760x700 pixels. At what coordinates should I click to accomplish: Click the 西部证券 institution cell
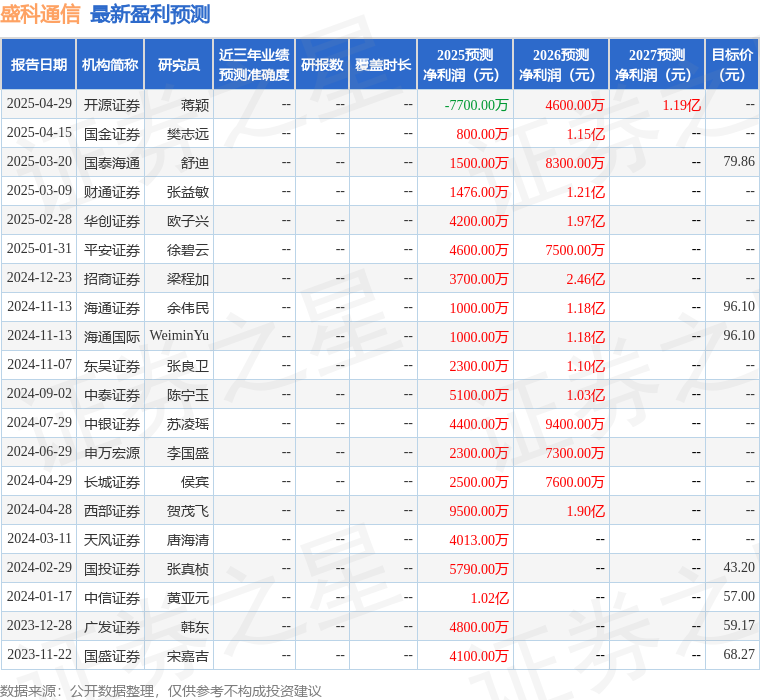[112, 511]
